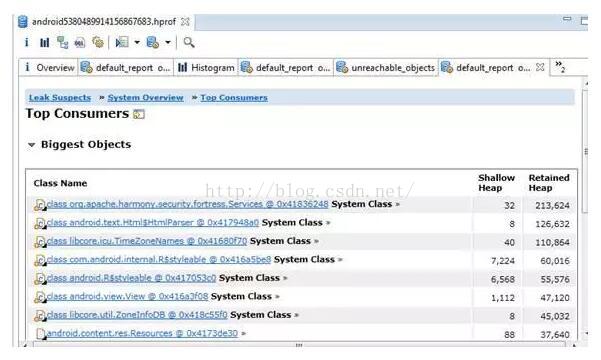This screenshot has width=601, height=360.
Task: Select shallow heap value 6,568
Action: click(x=502, y=279)
